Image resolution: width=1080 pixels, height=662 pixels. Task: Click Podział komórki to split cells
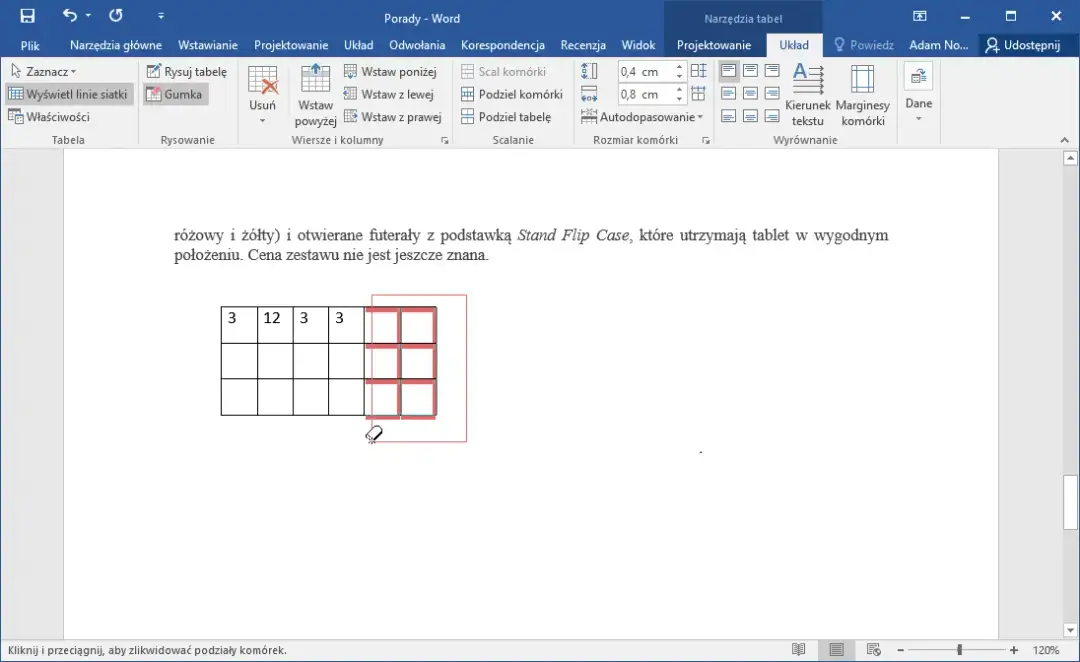[x=512, y=93]
